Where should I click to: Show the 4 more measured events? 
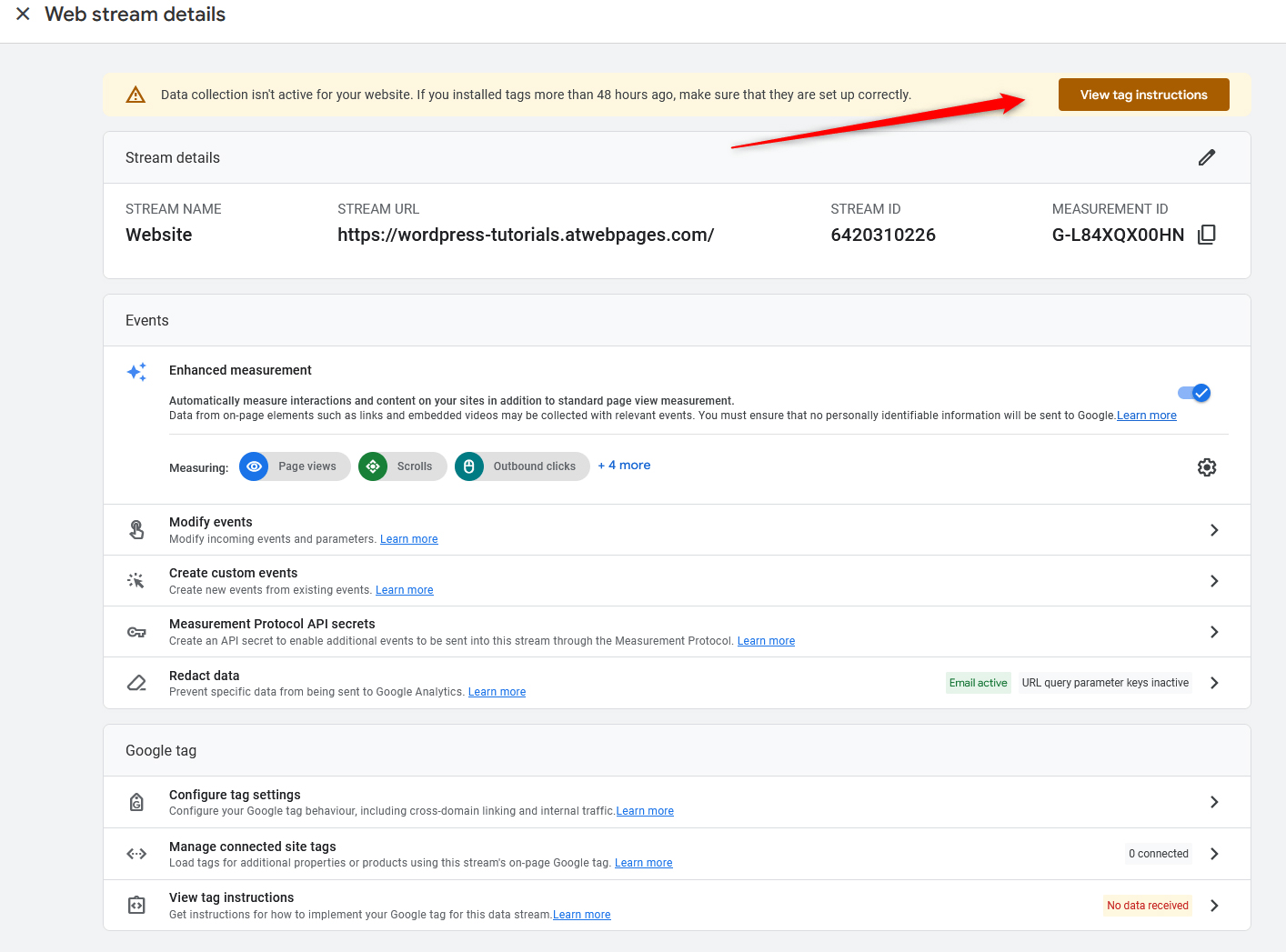[x=624, y=465]
